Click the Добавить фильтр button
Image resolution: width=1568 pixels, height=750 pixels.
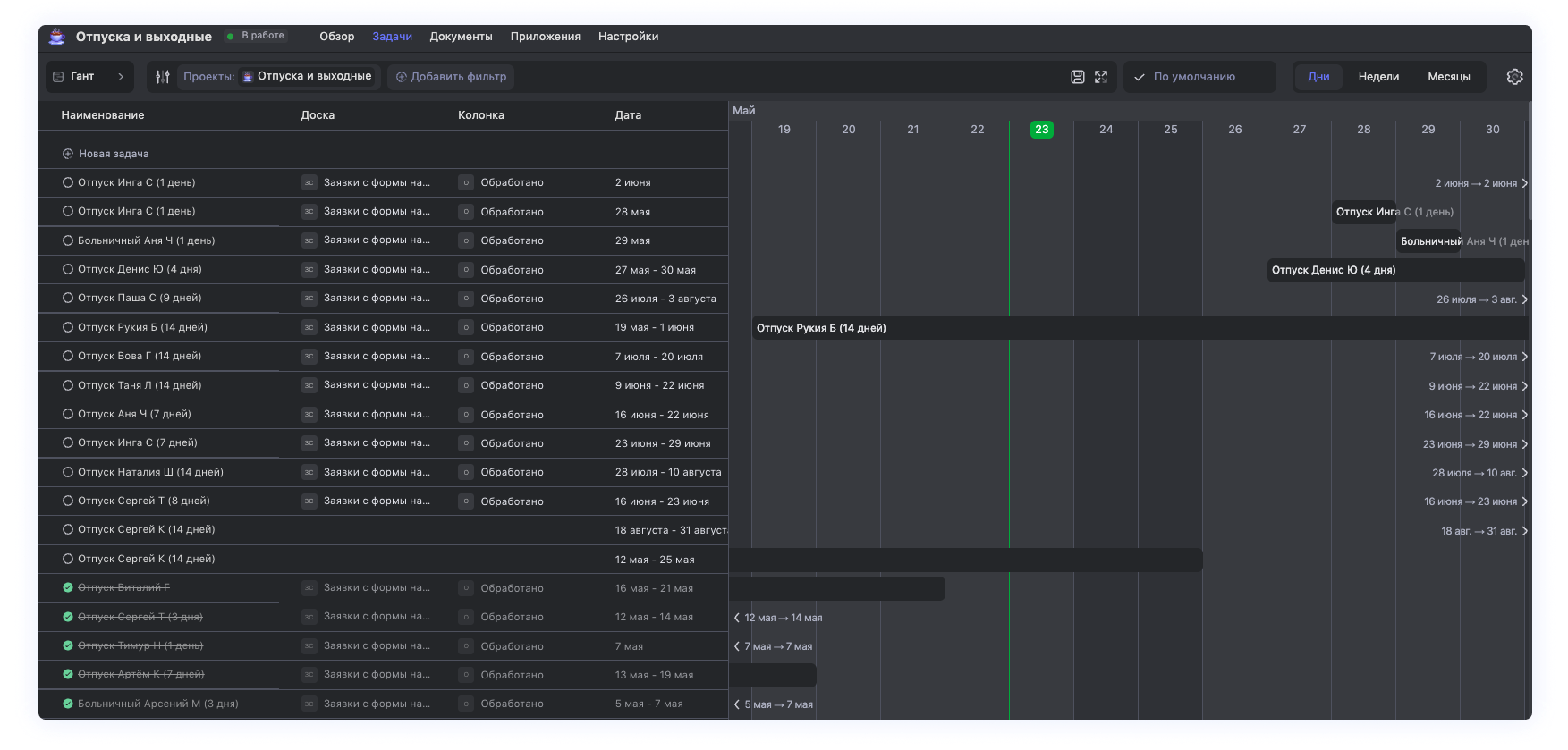(451, 77)
